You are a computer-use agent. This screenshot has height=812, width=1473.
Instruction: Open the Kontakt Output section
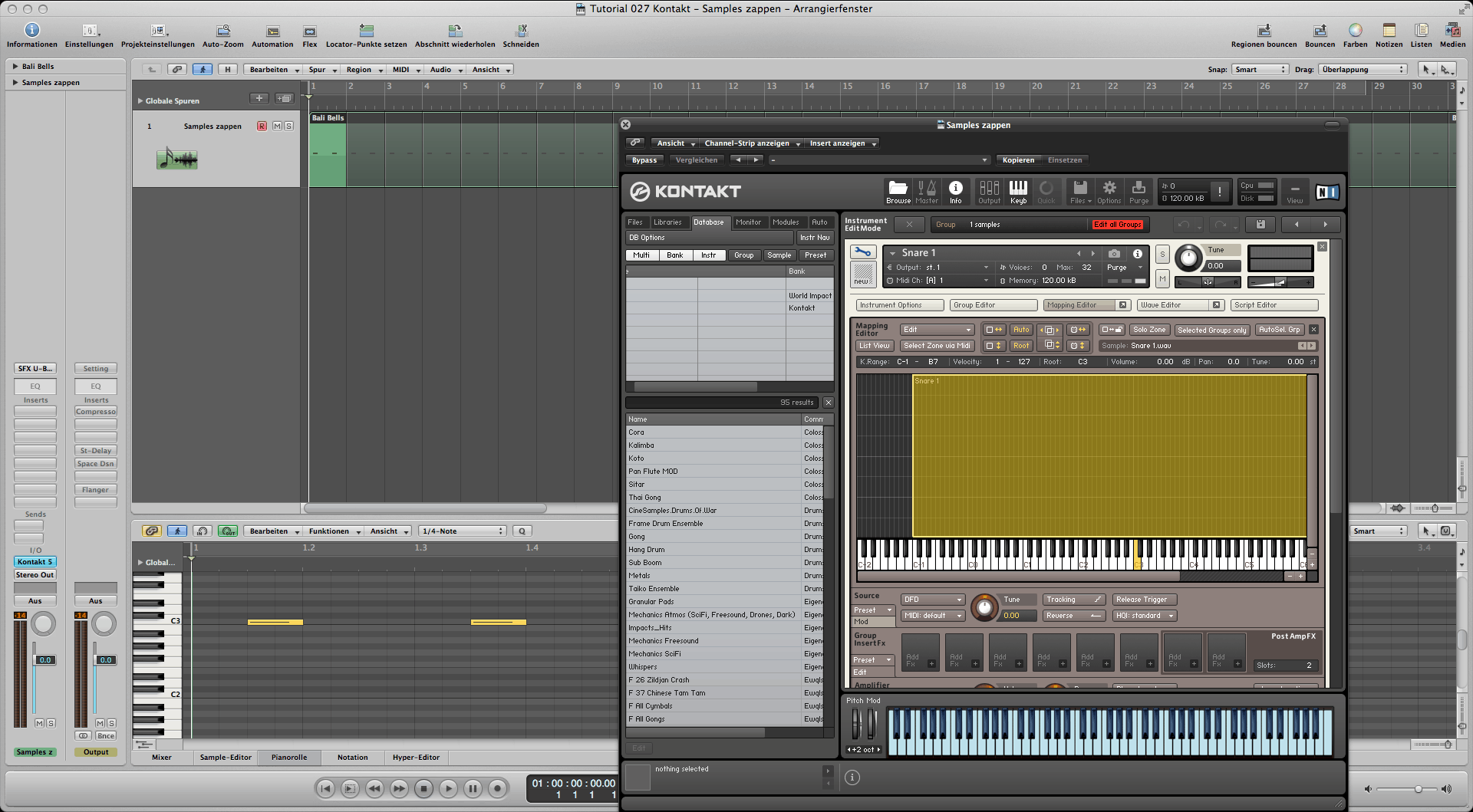click(x=989, y=191)
